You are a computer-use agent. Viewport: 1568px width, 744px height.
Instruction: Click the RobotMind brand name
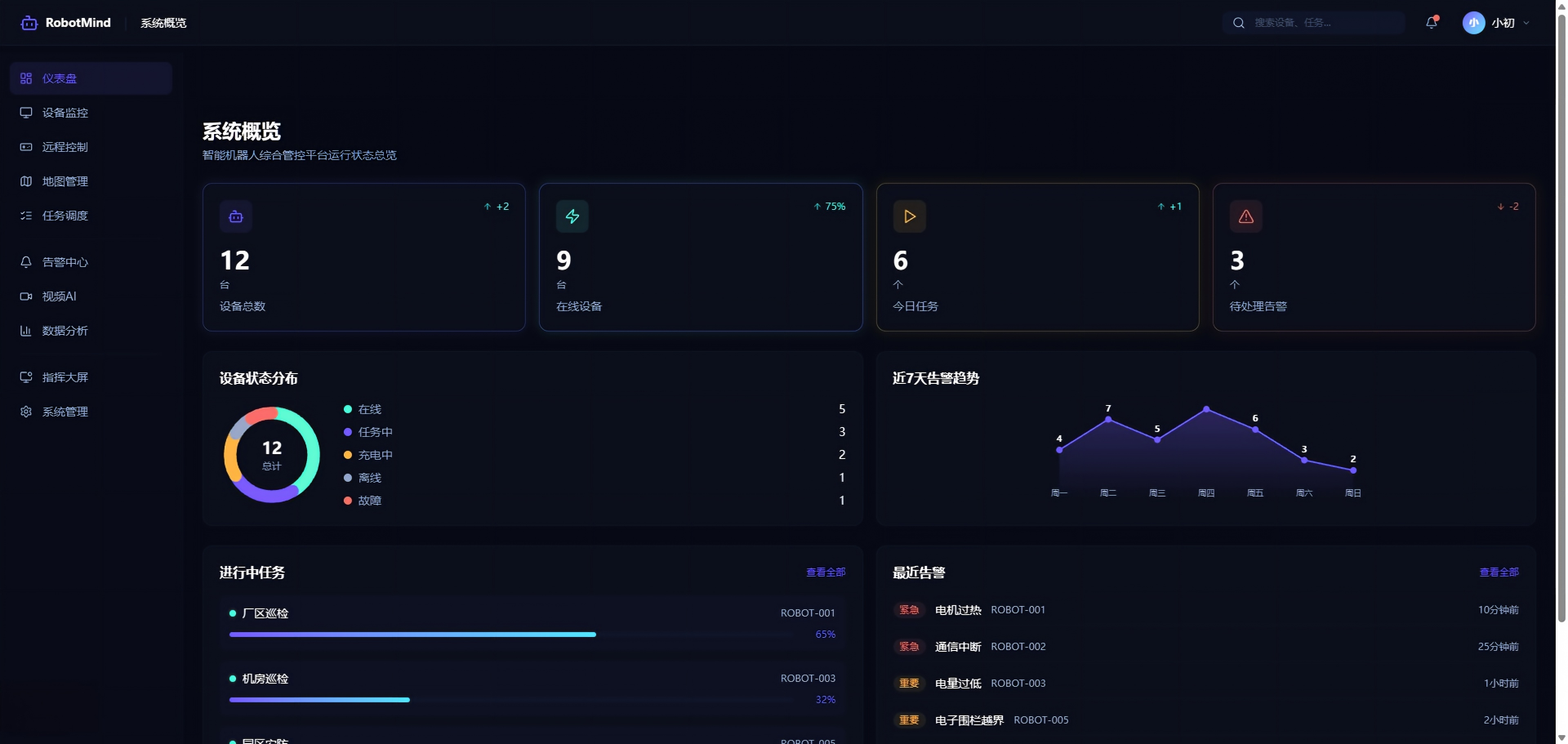pyautogui.click(x=78, y=23)
